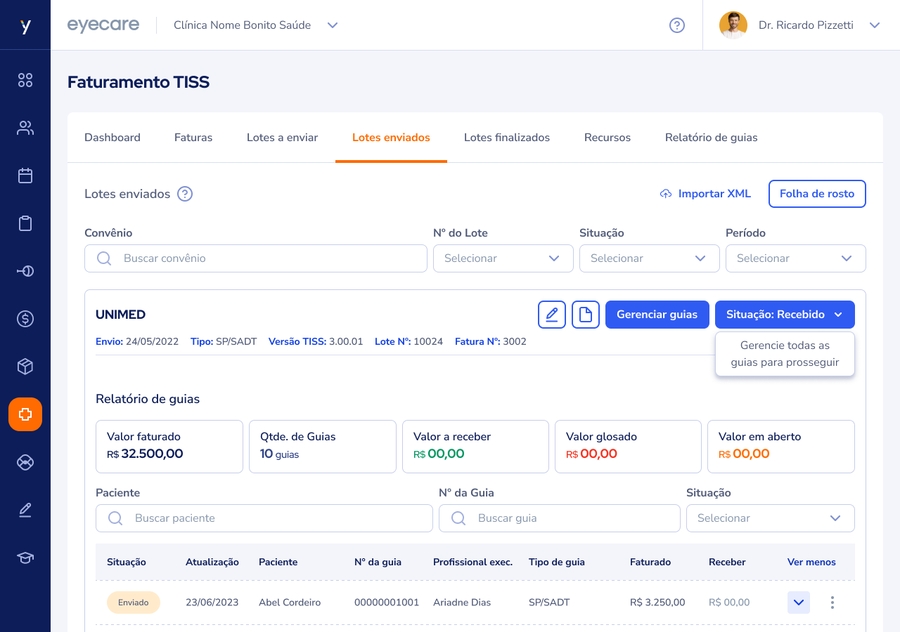Click the document icon button next to Gerenciar guias
The width and height of the screenshot is (900, 632).
[585, 315]
